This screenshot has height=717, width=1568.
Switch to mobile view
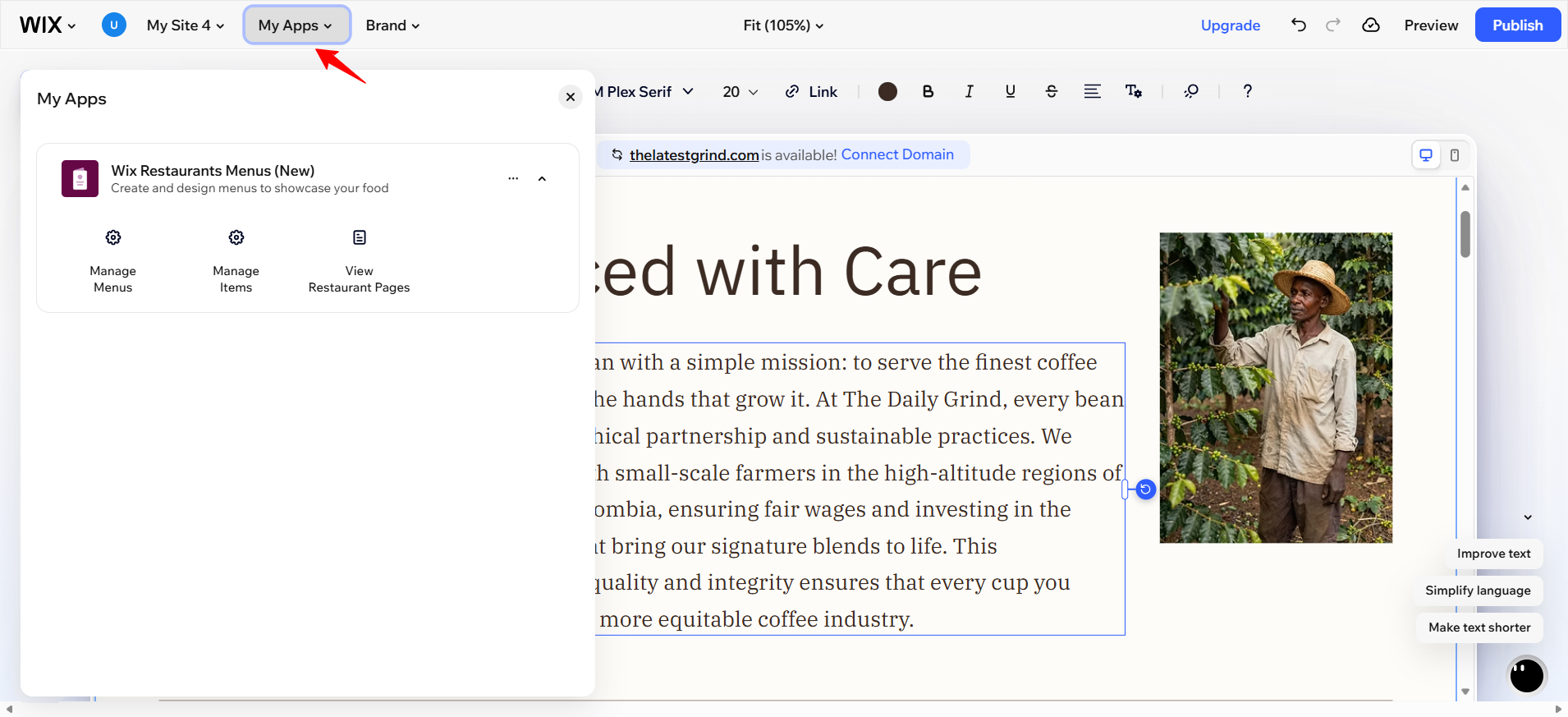[1455, 155]
